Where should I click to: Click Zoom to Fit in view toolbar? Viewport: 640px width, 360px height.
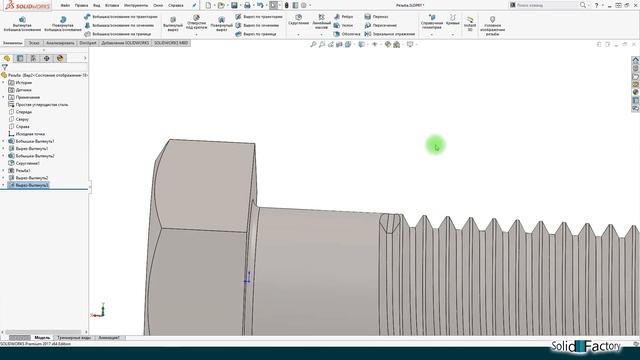tap(313, 44)
